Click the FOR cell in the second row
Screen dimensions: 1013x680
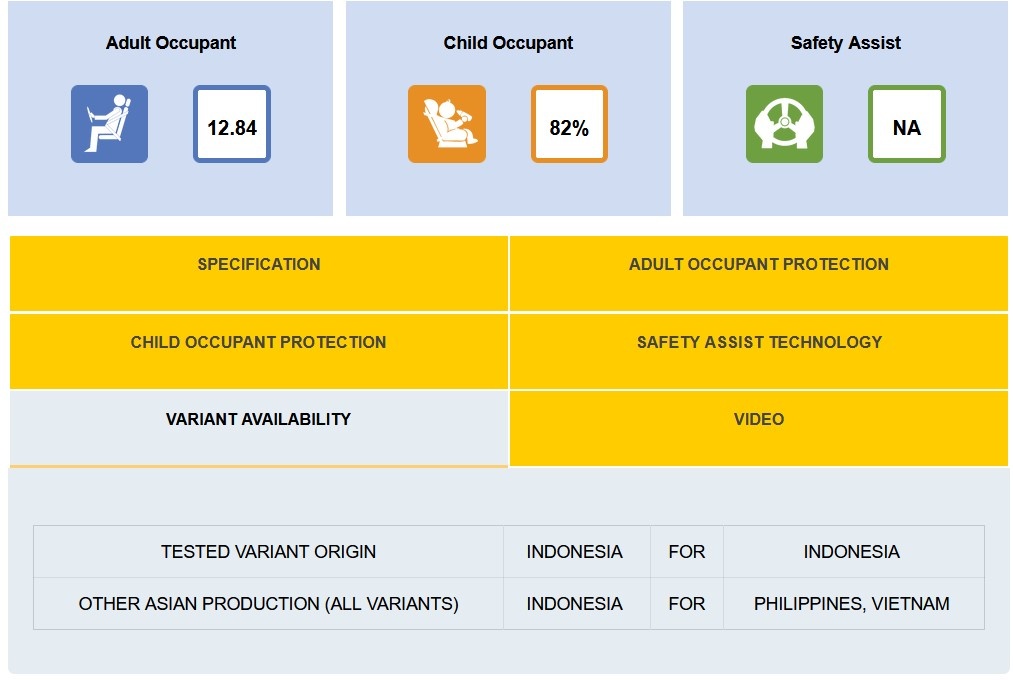[x=686, y=604]
